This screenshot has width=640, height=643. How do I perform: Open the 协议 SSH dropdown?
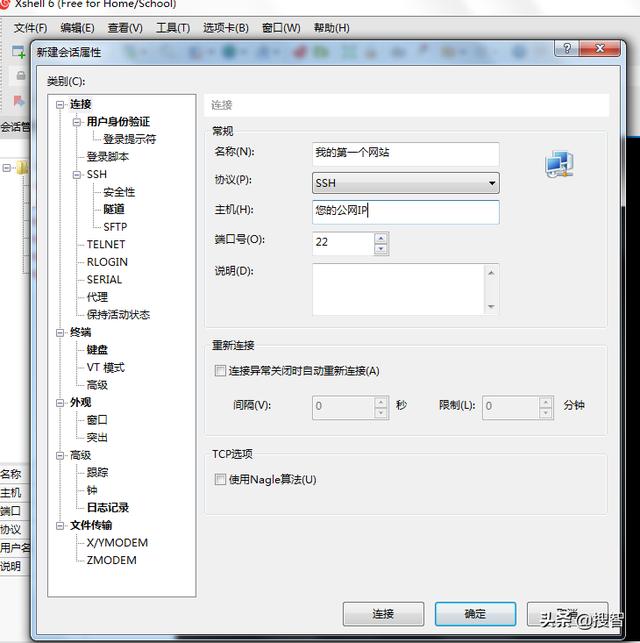coord(405,183)
